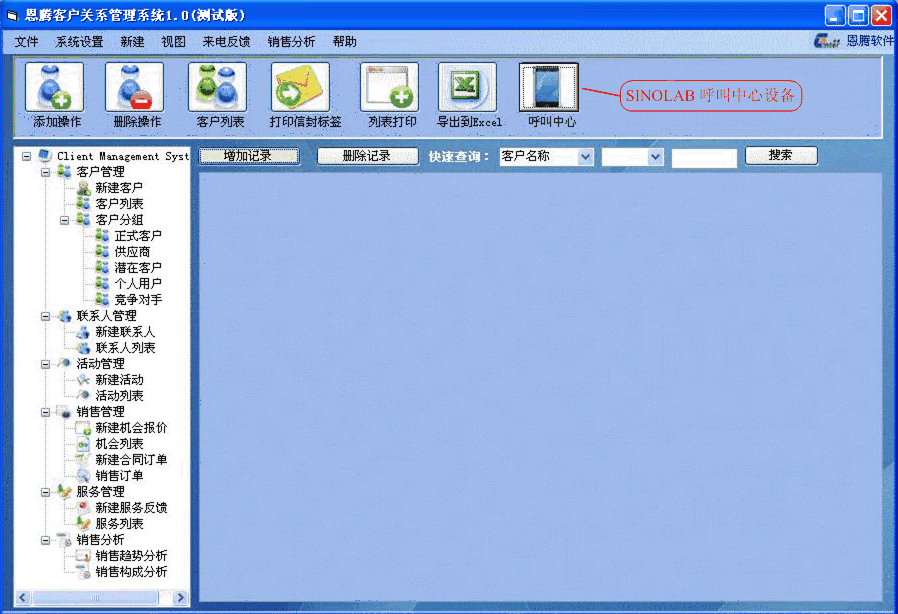Click the tree panel horizontal scrollbar thumb
This screenshot has width=898, height=614.
pos(95,597)
